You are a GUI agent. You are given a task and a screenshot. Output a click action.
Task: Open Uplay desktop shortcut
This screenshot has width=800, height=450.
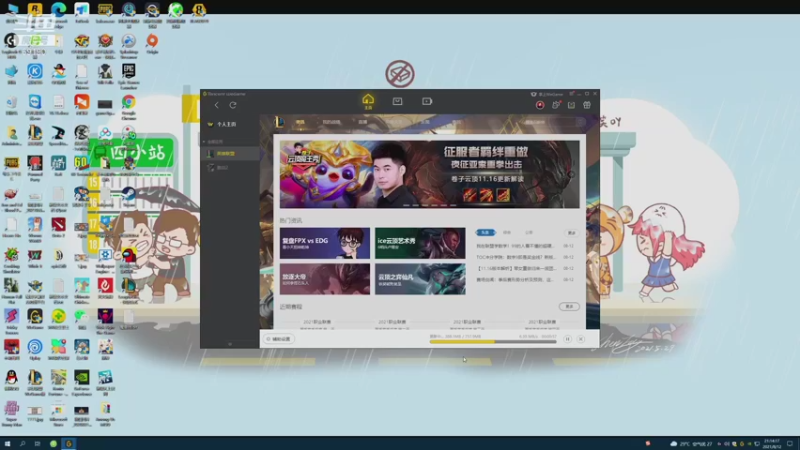coord(35,350)
